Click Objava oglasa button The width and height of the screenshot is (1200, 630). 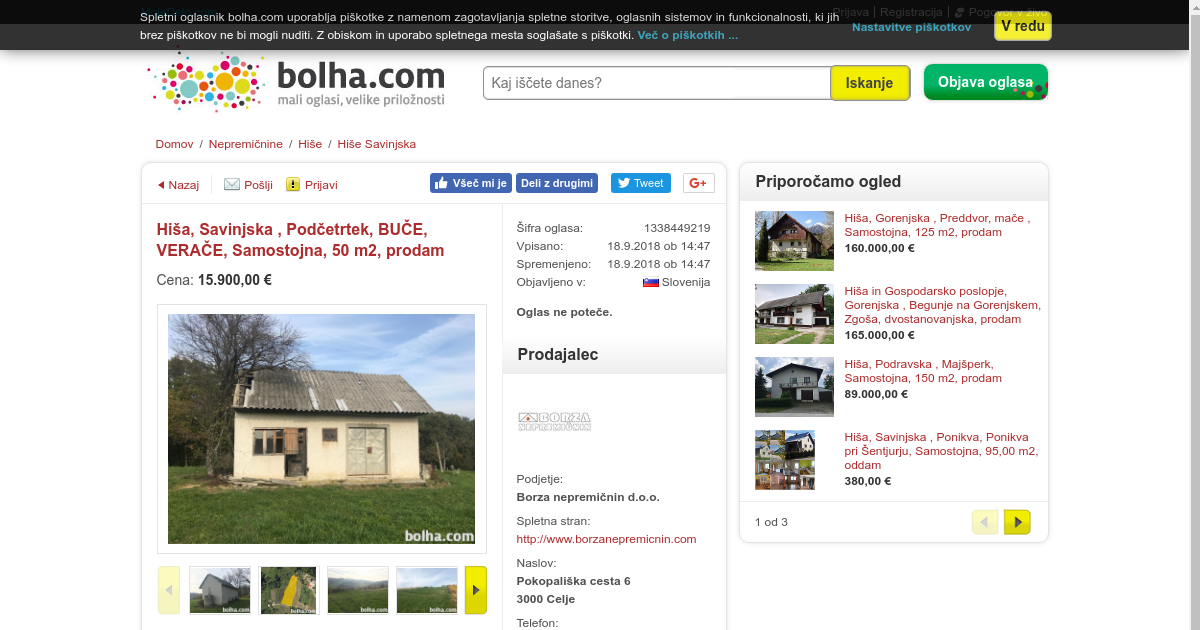(985, 82)
